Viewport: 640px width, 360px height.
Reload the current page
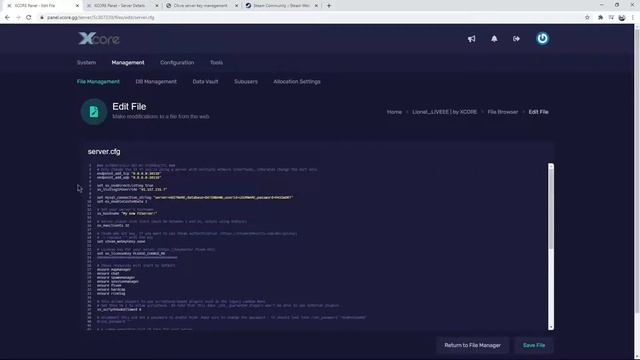[x=29, y=18]
